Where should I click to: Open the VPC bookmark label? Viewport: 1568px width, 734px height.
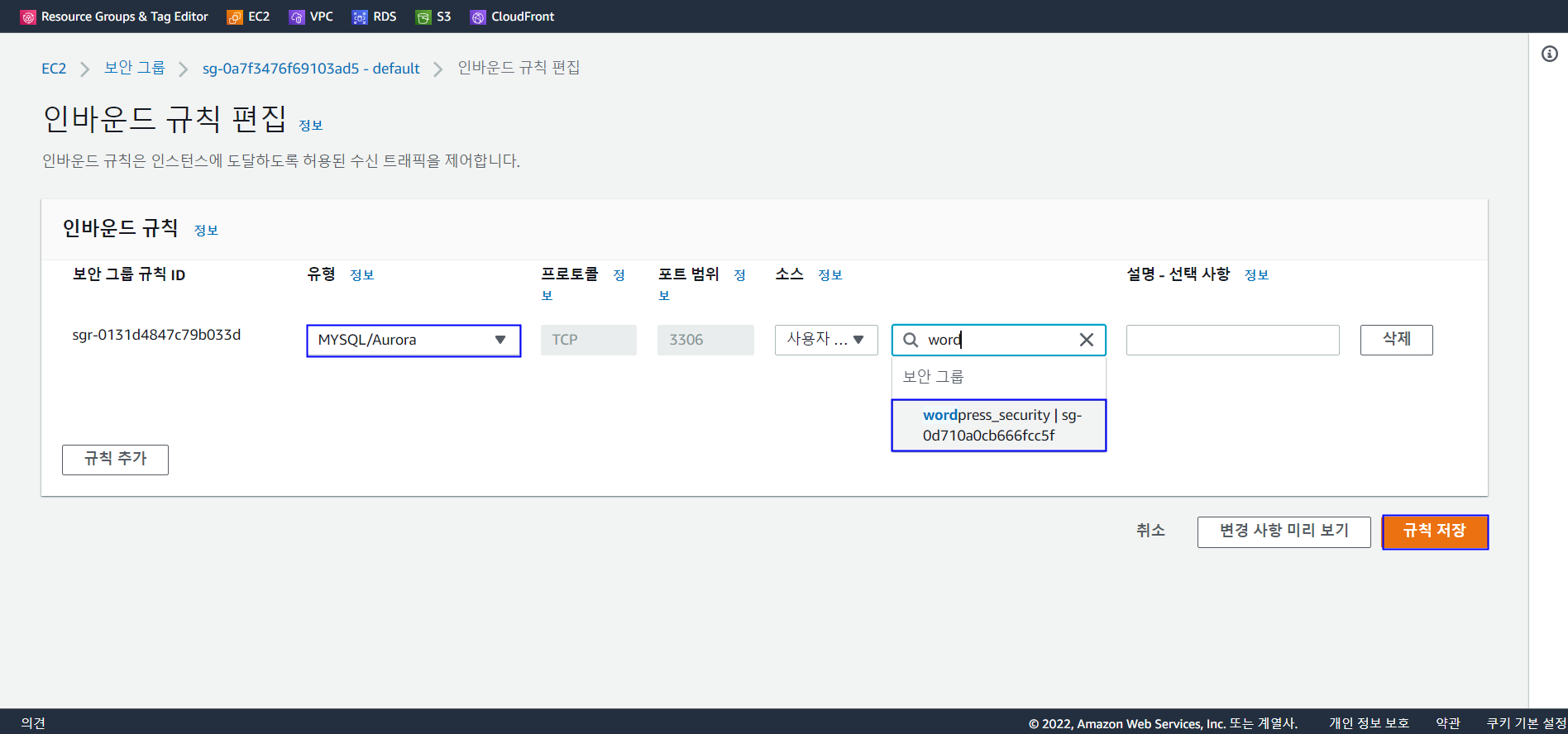(322, 17)
